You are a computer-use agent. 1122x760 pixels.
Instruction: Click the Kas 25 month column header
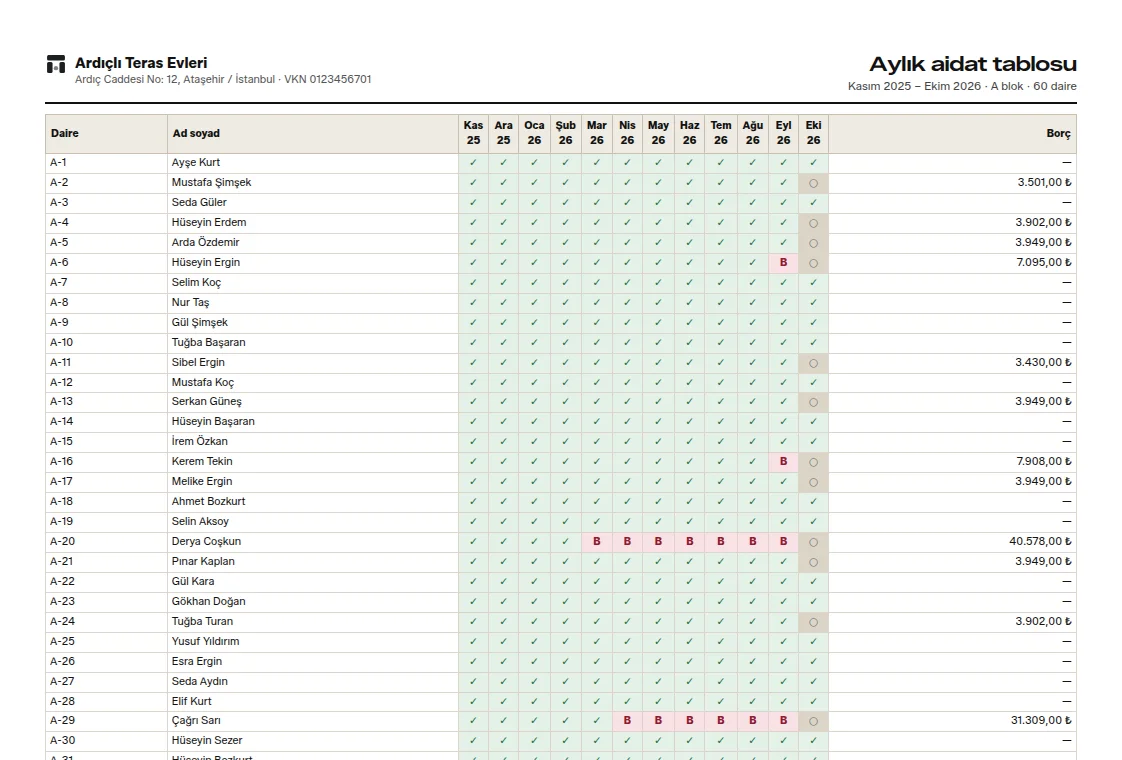473,133
